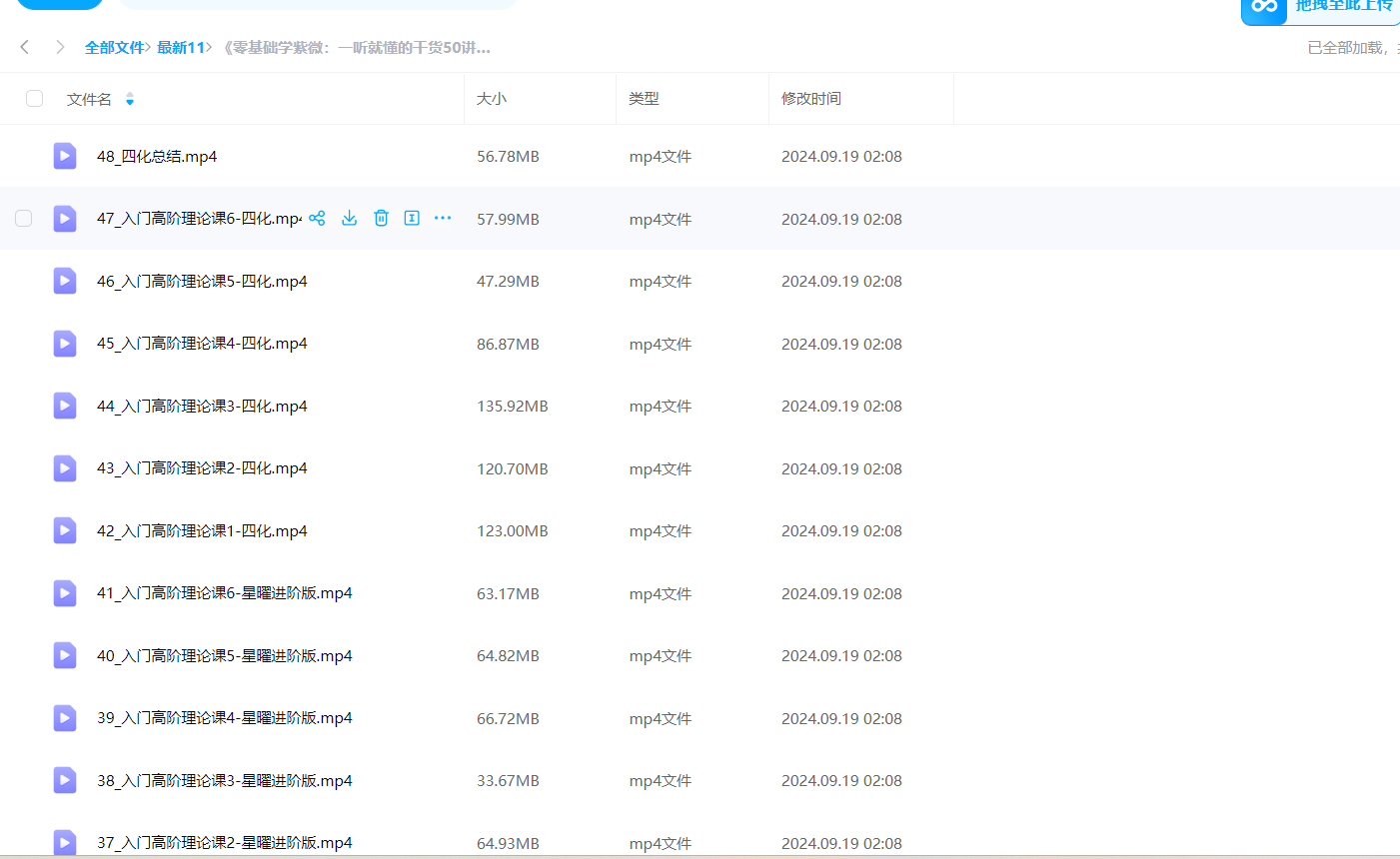Screen dimensions: 1400x859
Task: Open file 40_入门高阶理论课5-星曜进阶版.mp4
Action: pos(225,655)
